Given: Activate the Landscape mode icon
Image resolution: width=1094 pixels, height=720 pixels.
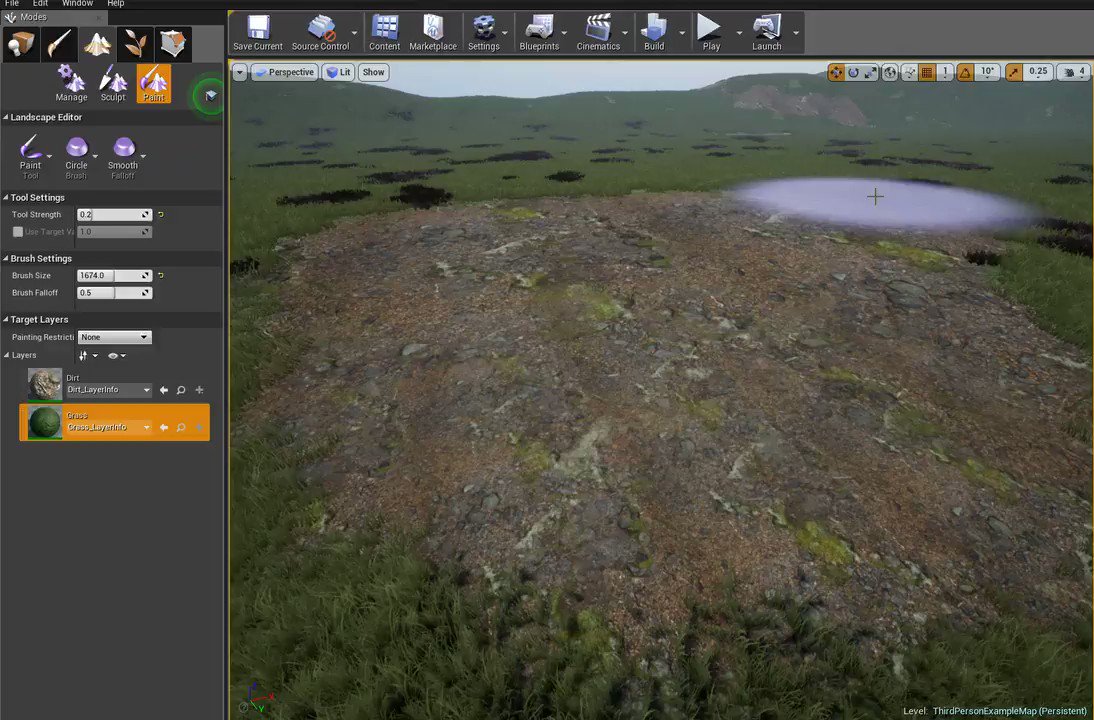Looking at the screenshot, I should pyautogui.click(x=97, y=45).
